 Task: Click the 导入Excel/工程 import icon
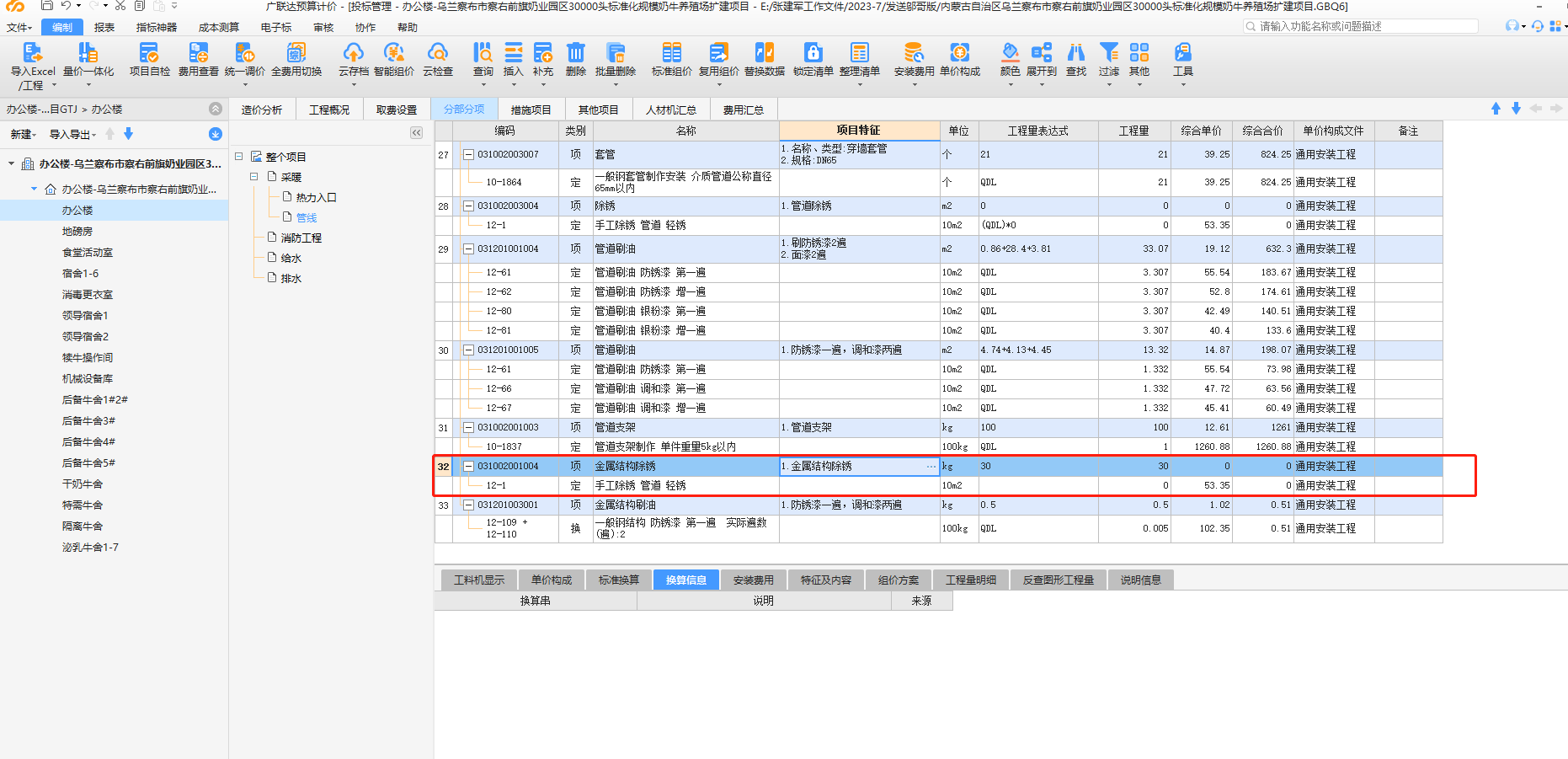(x=32, y=52)
